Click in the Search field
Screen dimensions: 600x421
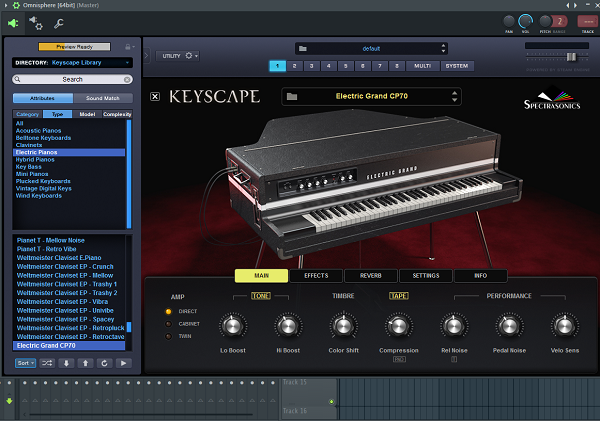(72, 79)
